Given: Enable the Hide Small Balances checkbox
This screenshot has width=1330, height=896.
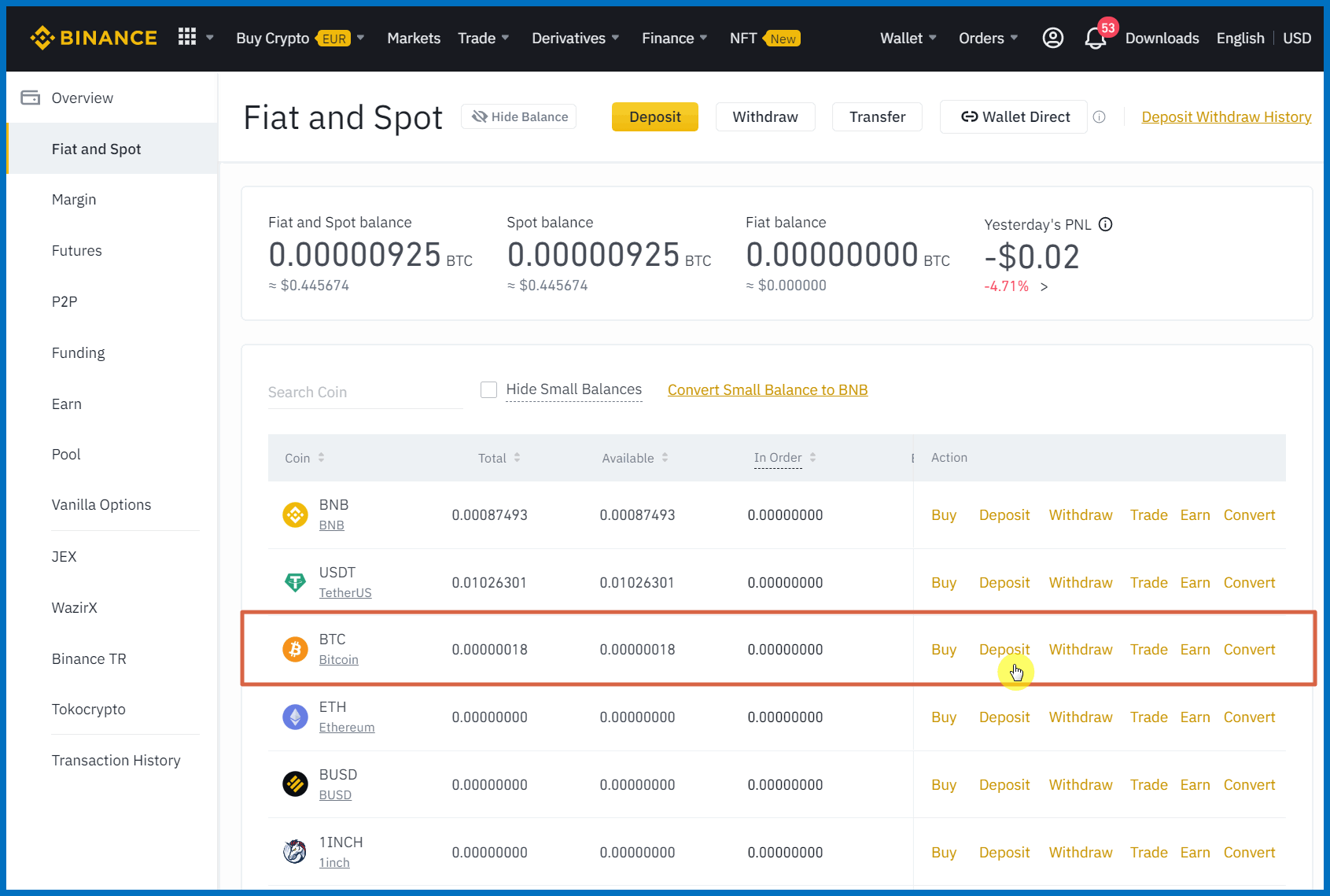Looking at the screenshot, I should (x=488, y=390).
